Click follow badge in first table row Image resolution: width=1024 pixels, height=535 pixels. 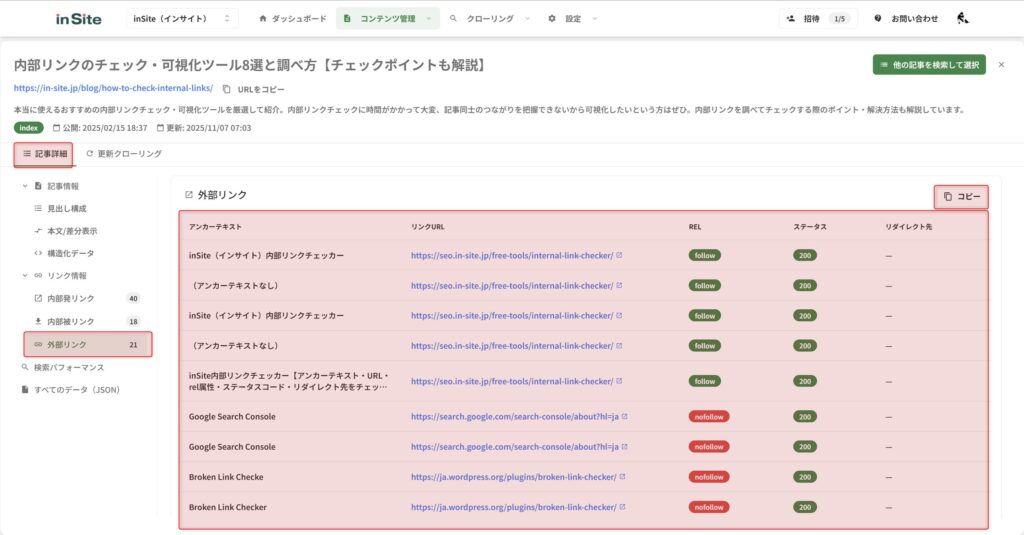coord(705,256)
